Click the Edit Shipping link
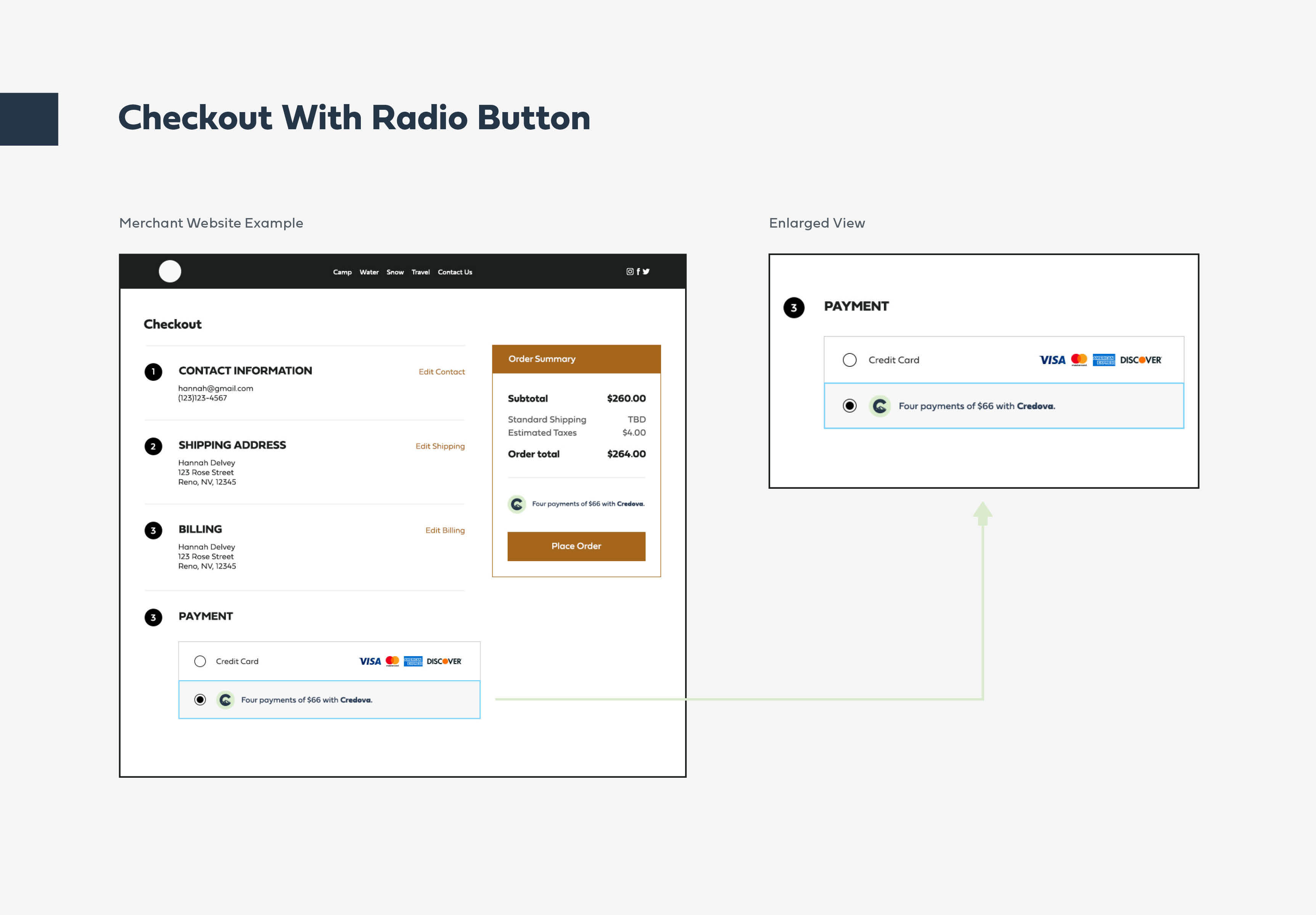This screenshot has height=915, width=1316. click(x=440, y=446)
